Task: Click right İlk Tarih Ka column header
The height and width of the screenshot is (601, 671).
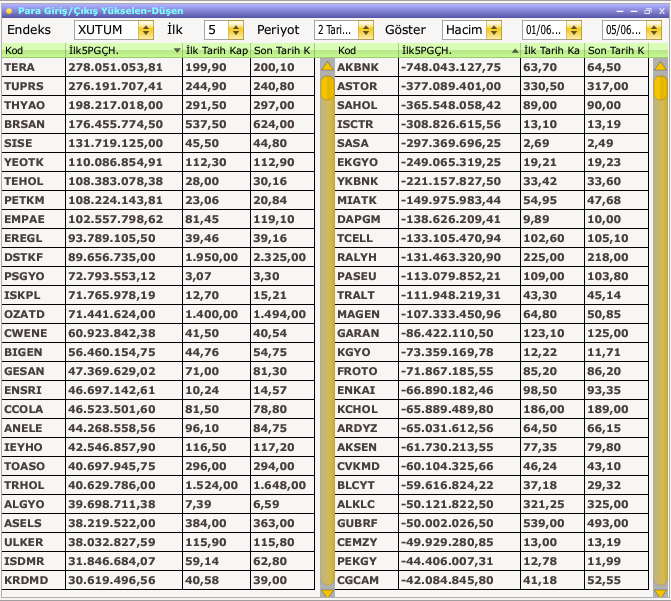Action: (552, 51)
